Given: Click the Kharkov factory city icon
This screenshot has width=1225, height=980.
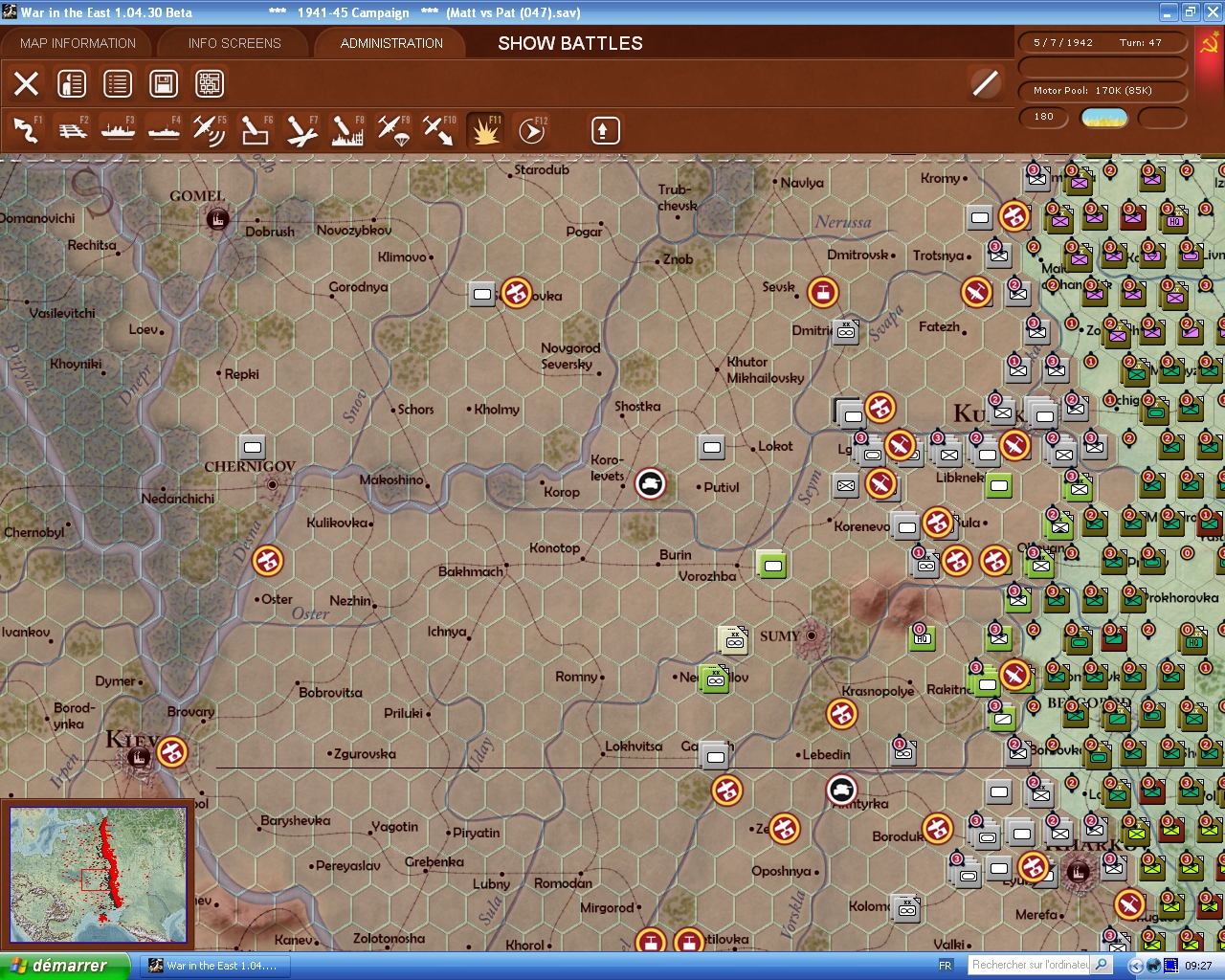Looking at the screenshot, I should tap(1079, 872).
